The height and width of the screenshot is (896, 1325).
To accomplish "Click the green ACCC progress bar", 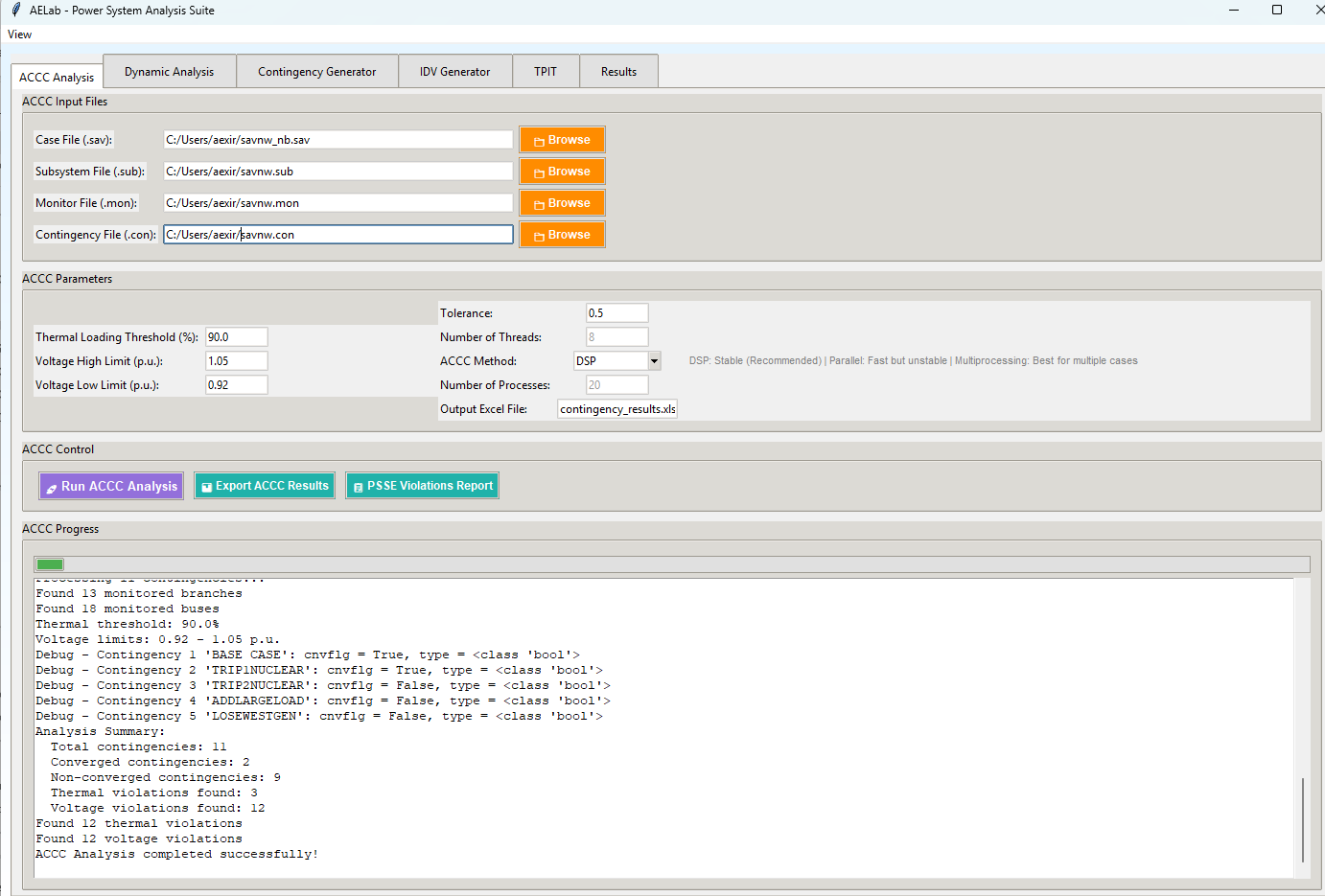I will (49, 563).
